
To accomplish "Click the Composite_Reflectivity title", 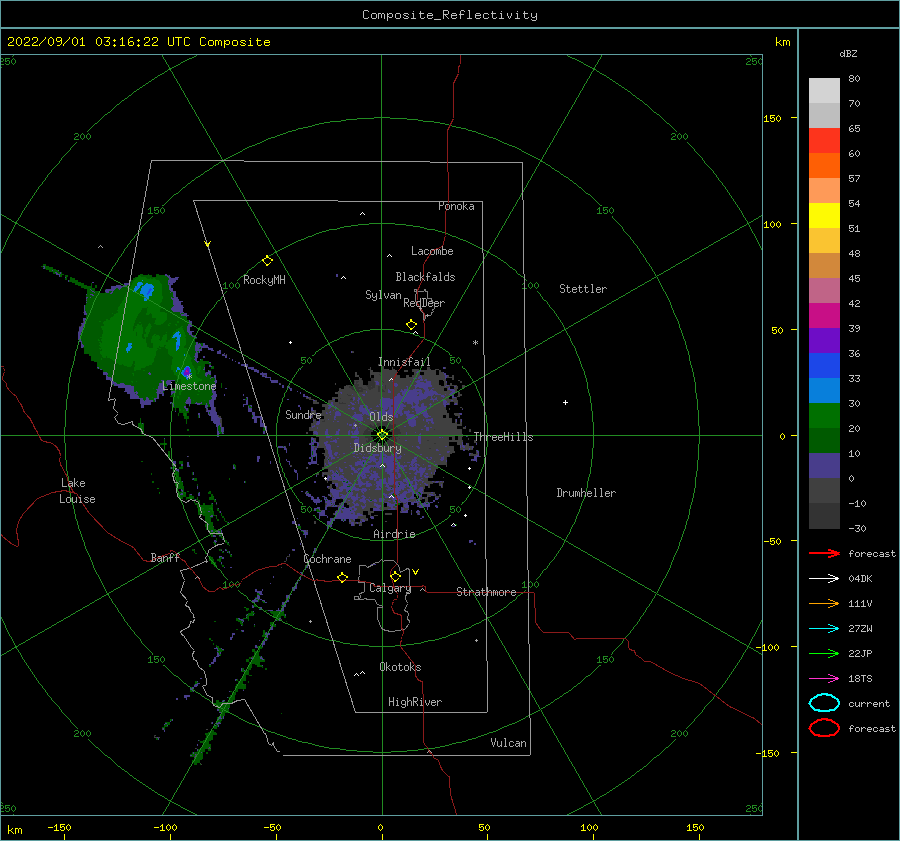I will [x=450, y=15].
